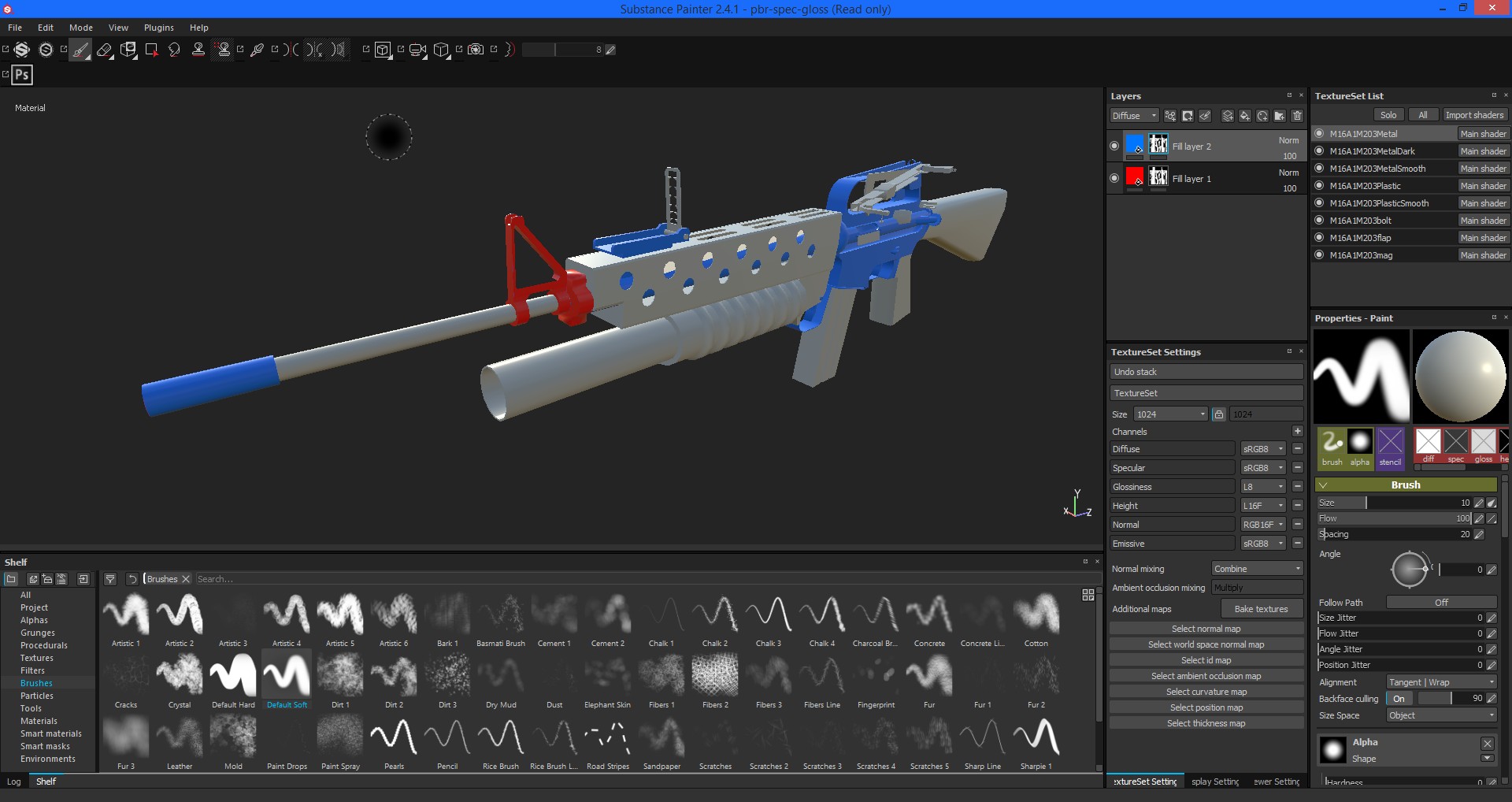Viewport: 1512px width, 802px height.
Task: Open the Diffuse channel dropdown in Layers
Action: click(x=1134, y=116)
